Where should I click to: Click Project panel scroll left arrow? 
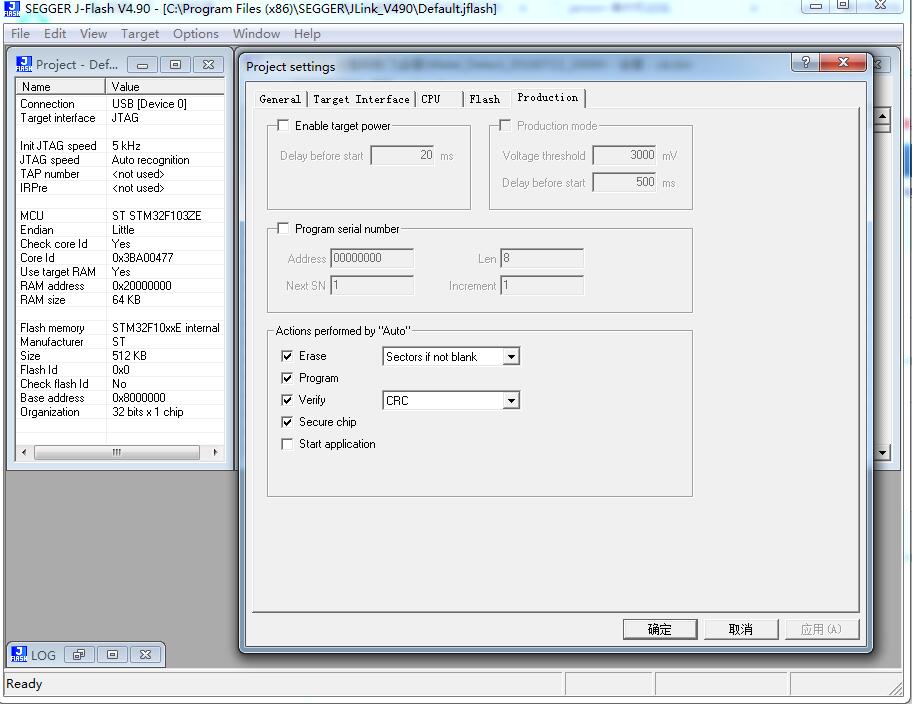[24, 452]
